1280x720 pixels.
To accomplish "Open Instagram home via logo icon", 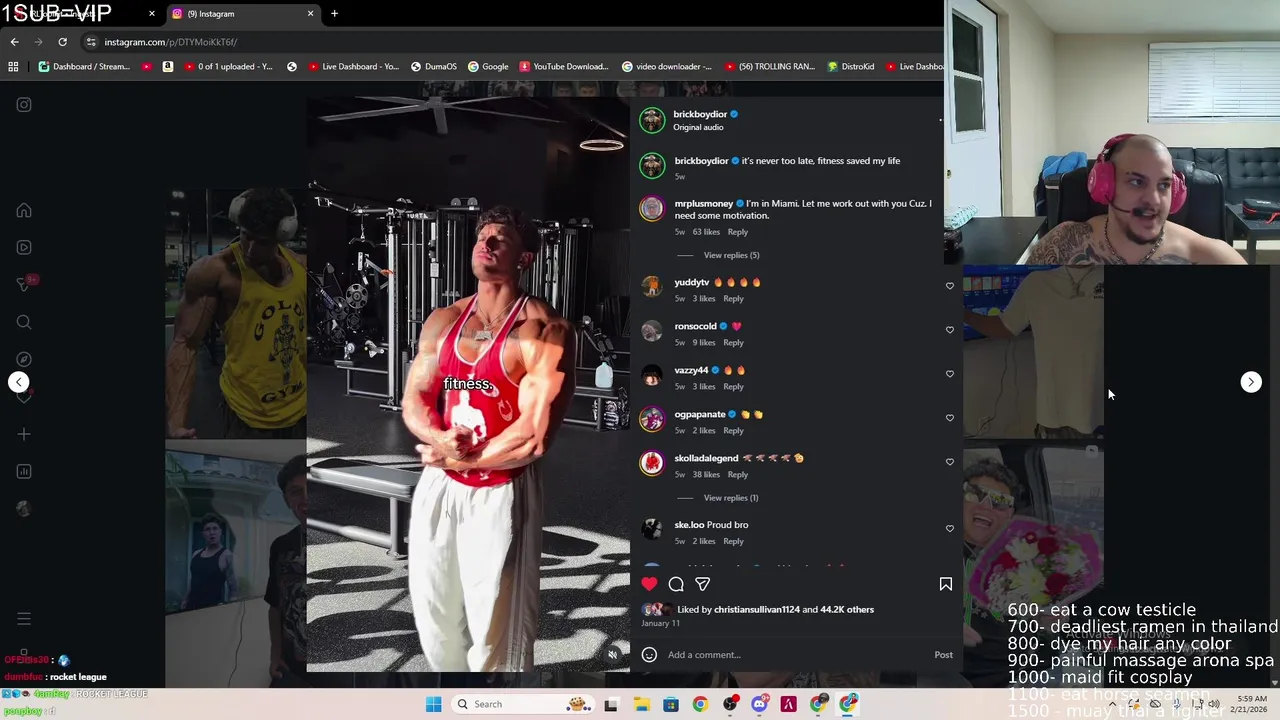I will (24, 105).
